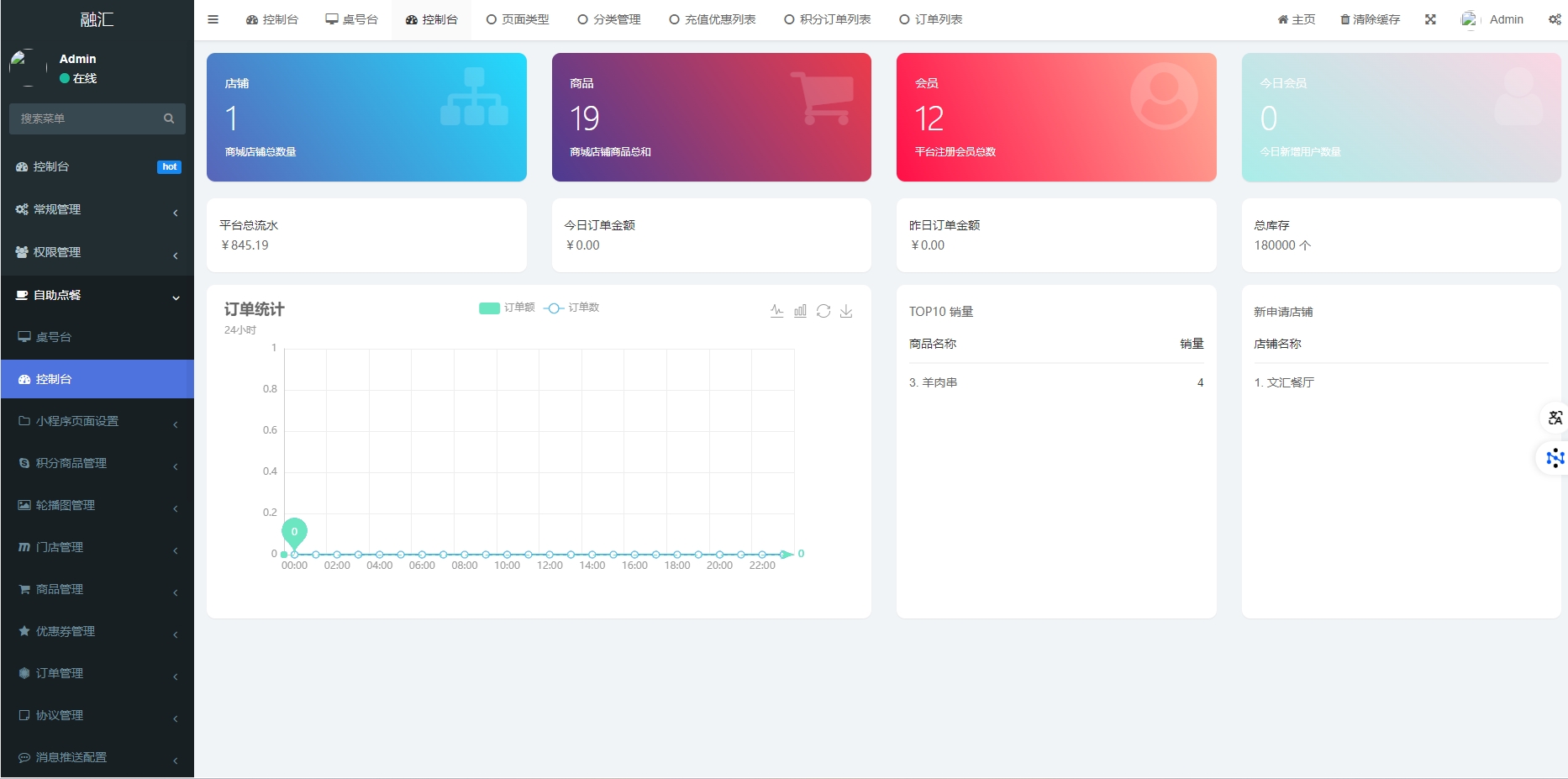
Task: Click the 店铺 statistics card
Action: (366, 117)
